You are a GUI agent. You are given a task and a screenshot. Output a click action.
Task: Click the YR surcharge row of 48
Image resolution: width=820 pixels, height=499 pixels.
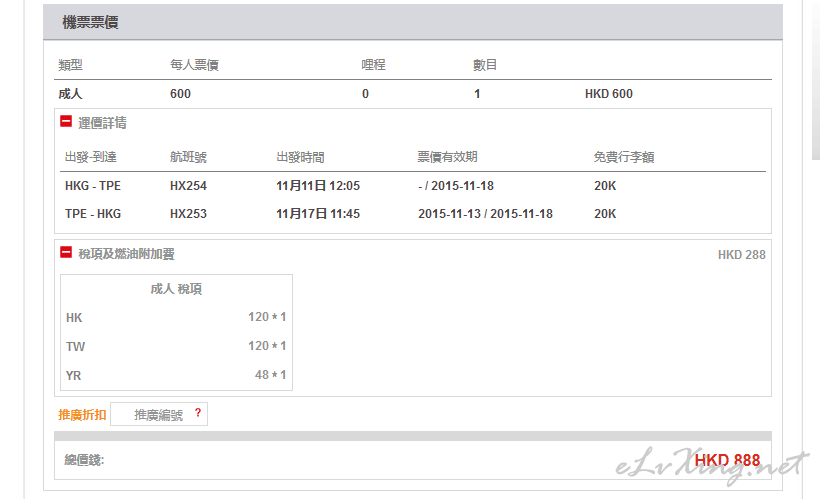click(x=176, y=375)
